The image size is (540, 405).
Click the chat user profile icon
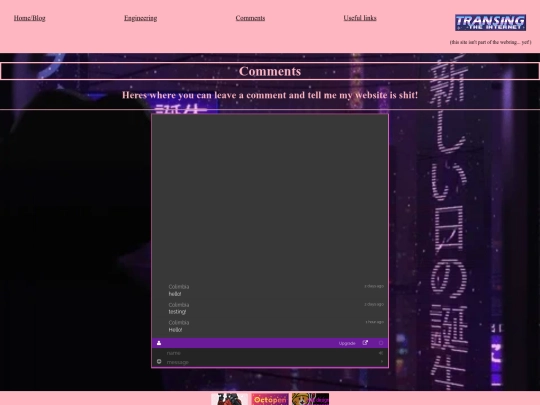point(159,343)
